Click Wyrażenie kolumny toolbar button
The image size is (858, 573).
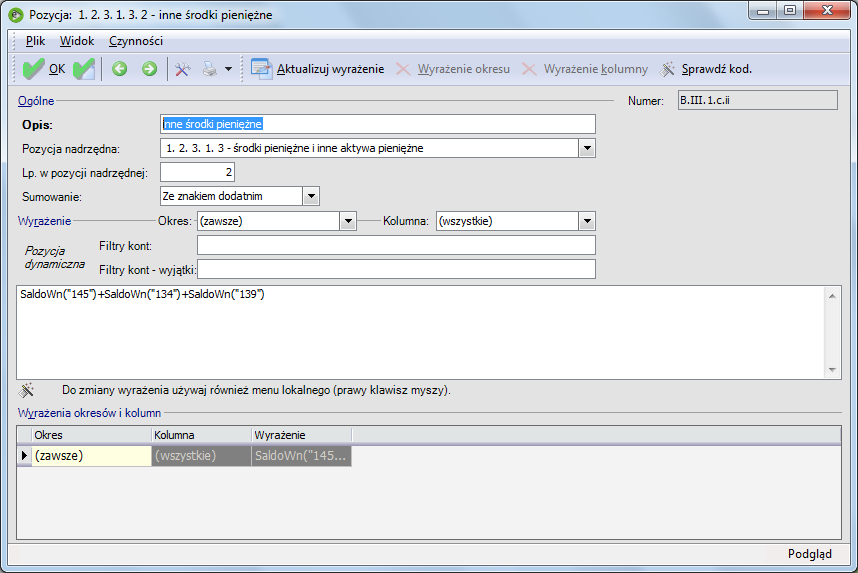coord(585,69)
